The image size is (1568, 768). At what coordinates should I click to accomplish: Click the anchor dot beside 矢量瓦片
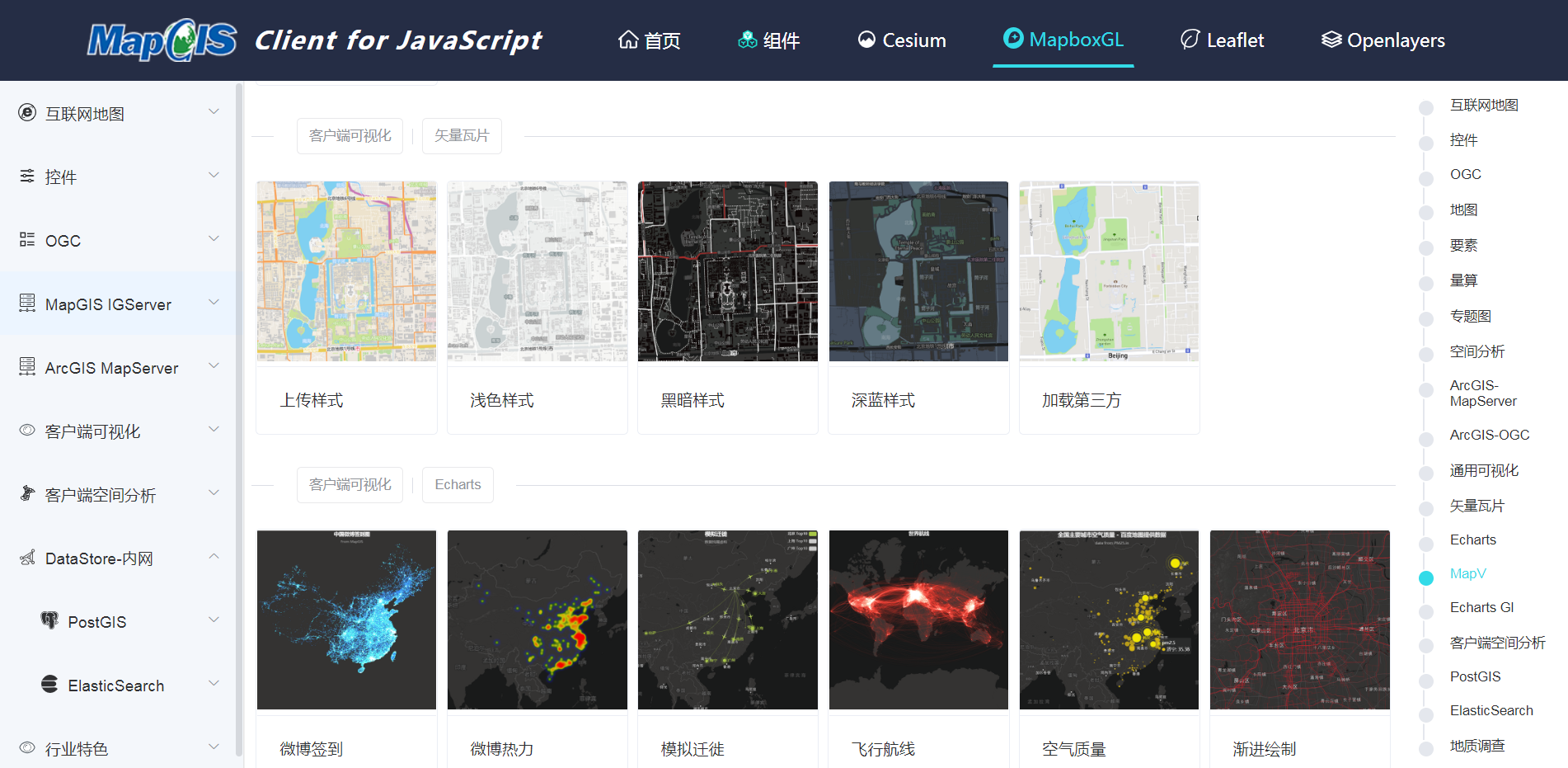coord(1426,508)
